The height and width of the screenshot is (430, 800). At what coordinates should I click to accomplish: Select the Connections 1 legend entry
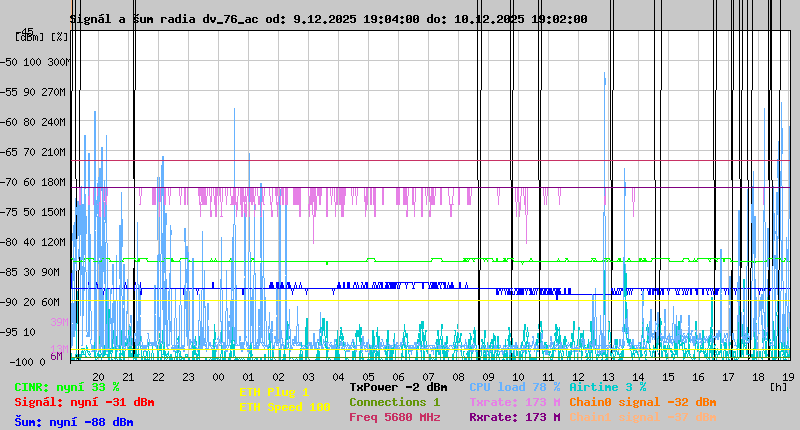tap(394, 402)
